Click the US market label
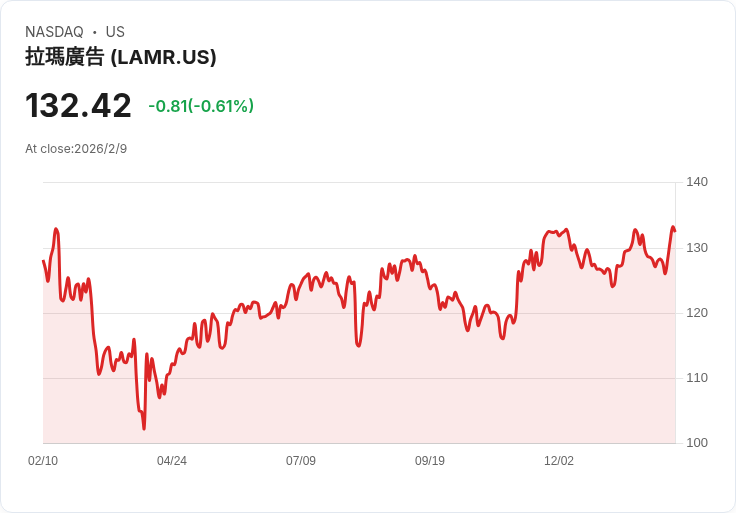Viewport: 736px width, 513px height. 115,32
